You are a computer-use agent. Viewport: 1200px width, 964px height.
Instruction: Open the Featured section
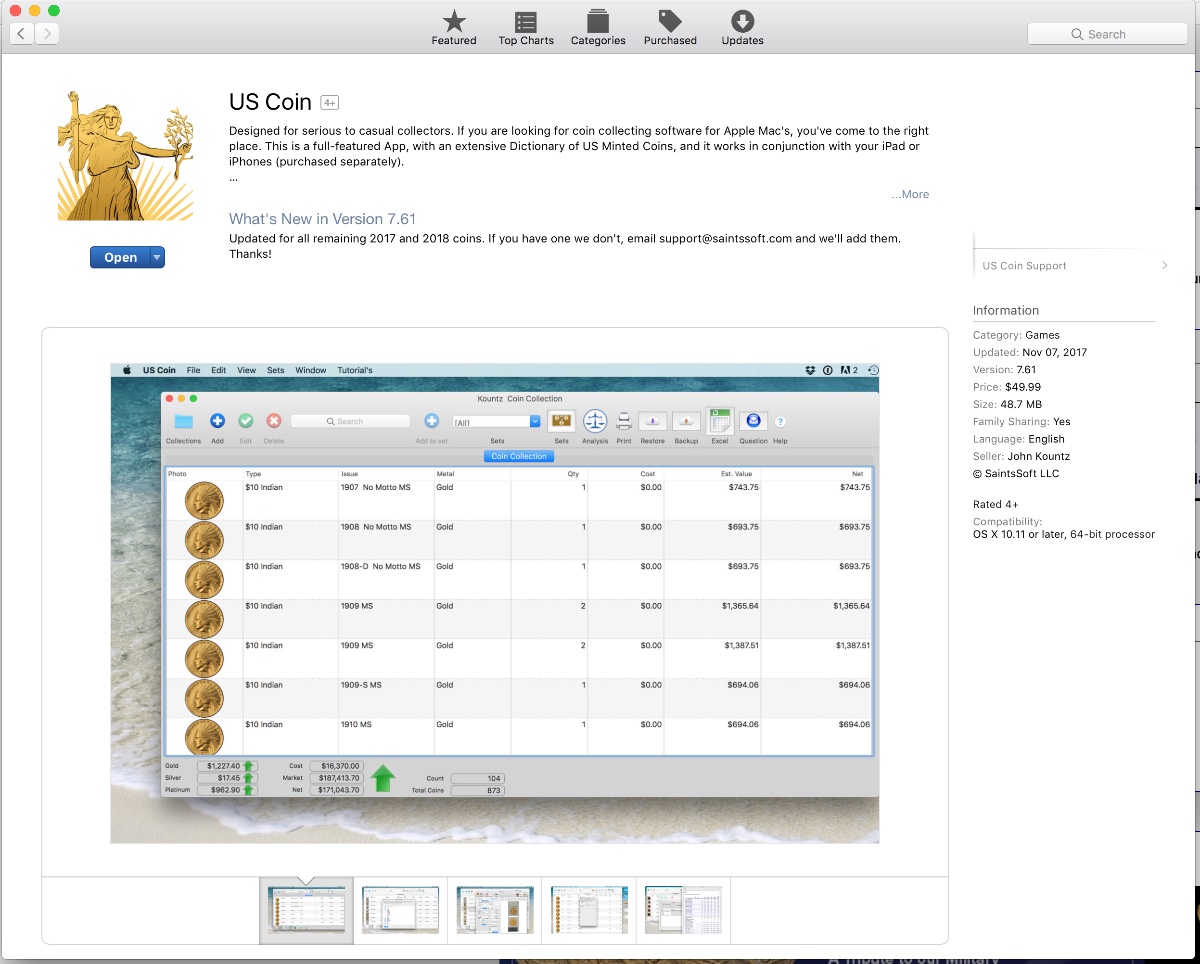point(454,27)
